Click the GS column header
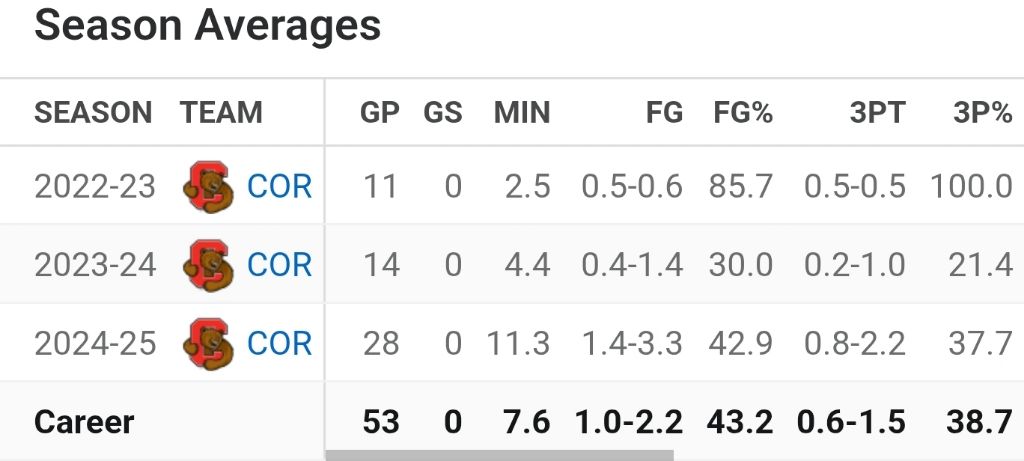Screen dimensions: 1024x461 coord(443,113)
